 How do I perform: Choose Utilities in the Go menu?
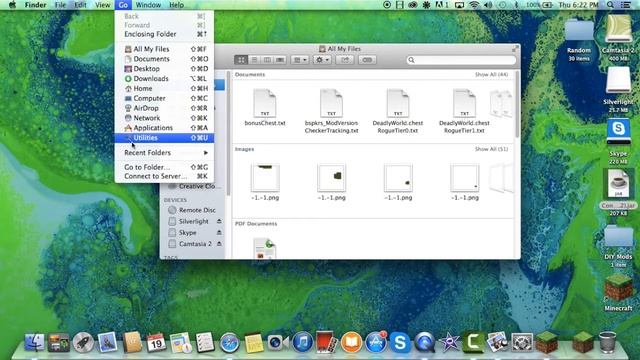164,138
